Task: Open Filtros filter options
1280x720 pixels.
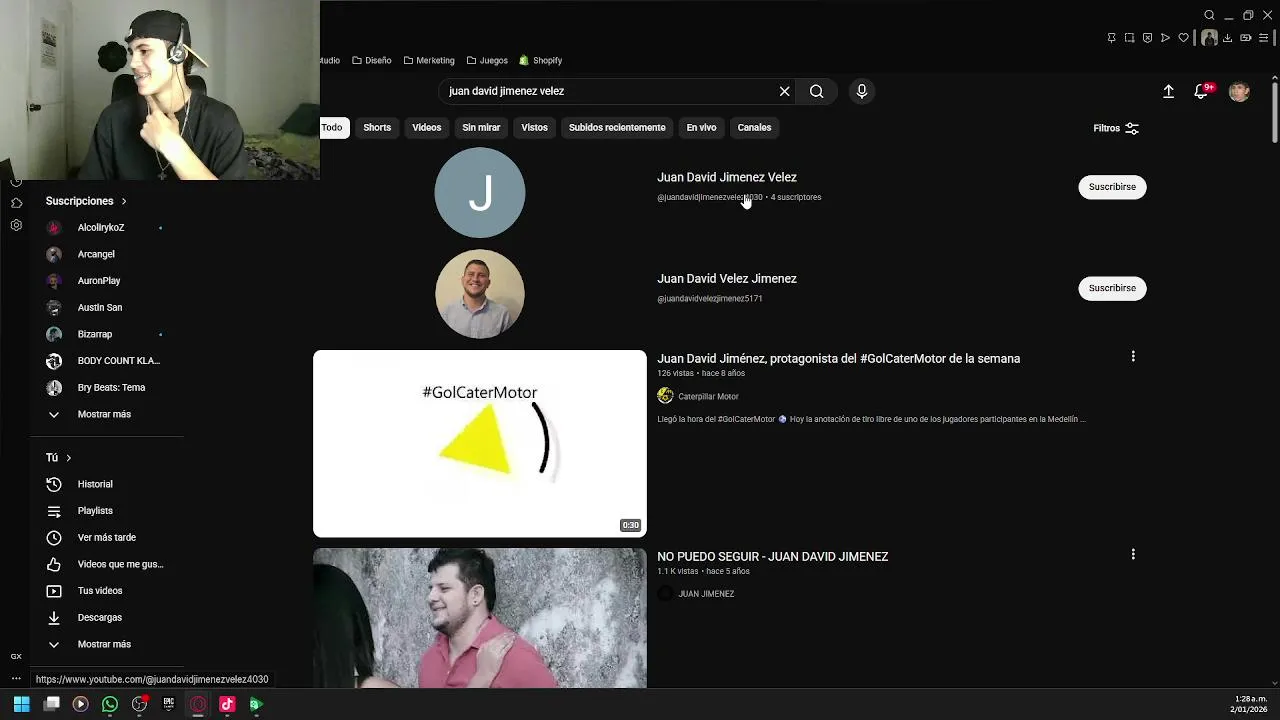Action: coord(1116,128)
